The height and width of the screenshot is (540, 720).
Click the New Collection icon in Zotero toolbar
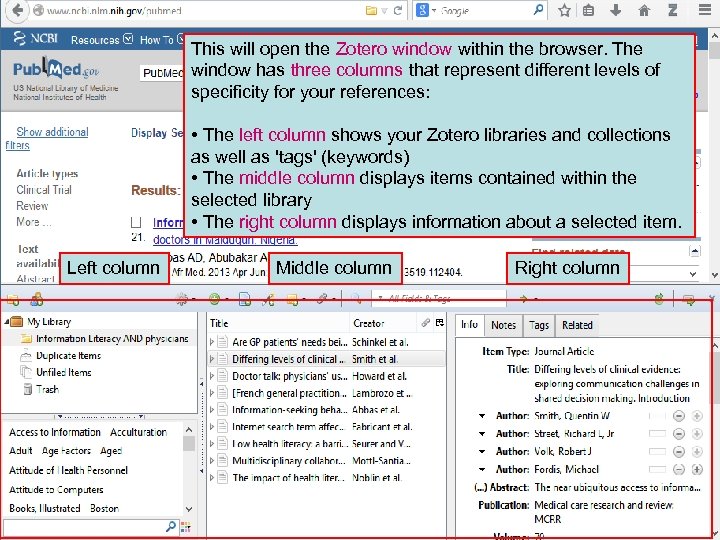(x=13, y=300)
